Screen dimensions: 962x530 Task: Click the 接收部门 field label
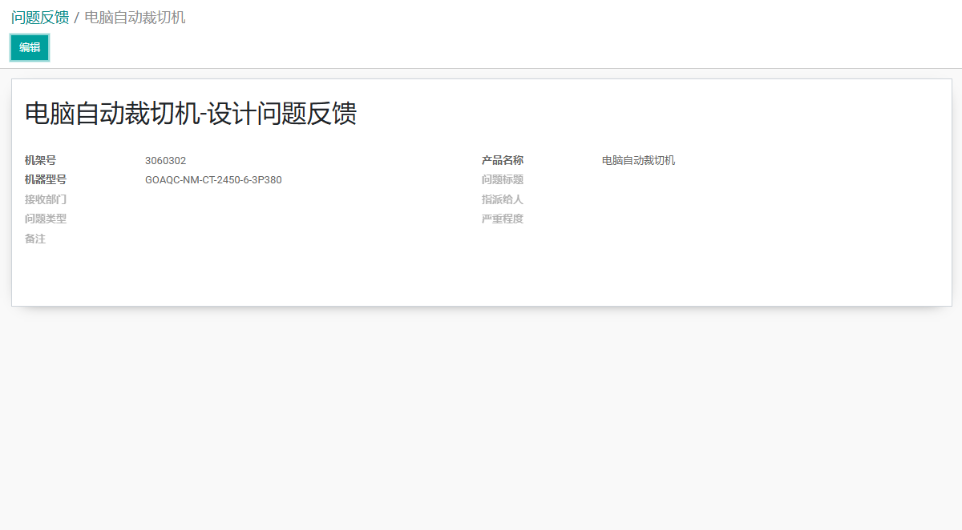pyautogui.click(x=45, y=199)
